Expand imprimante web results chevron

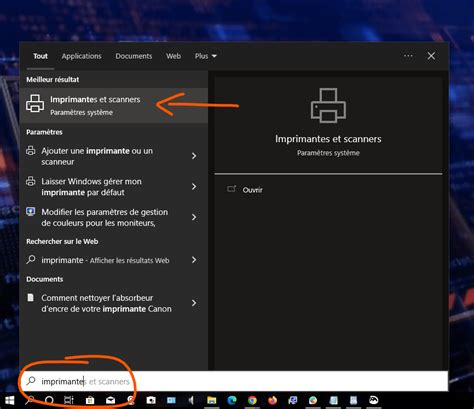[194, 260]
